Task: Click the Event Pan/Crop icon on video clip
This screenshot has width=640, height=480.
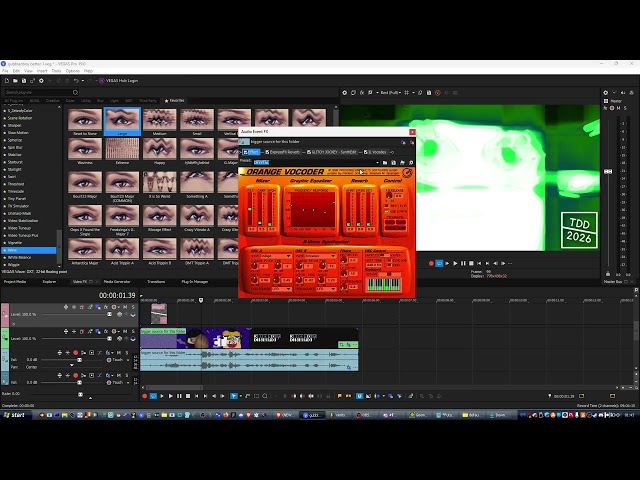Action: [x=342, y=345]
